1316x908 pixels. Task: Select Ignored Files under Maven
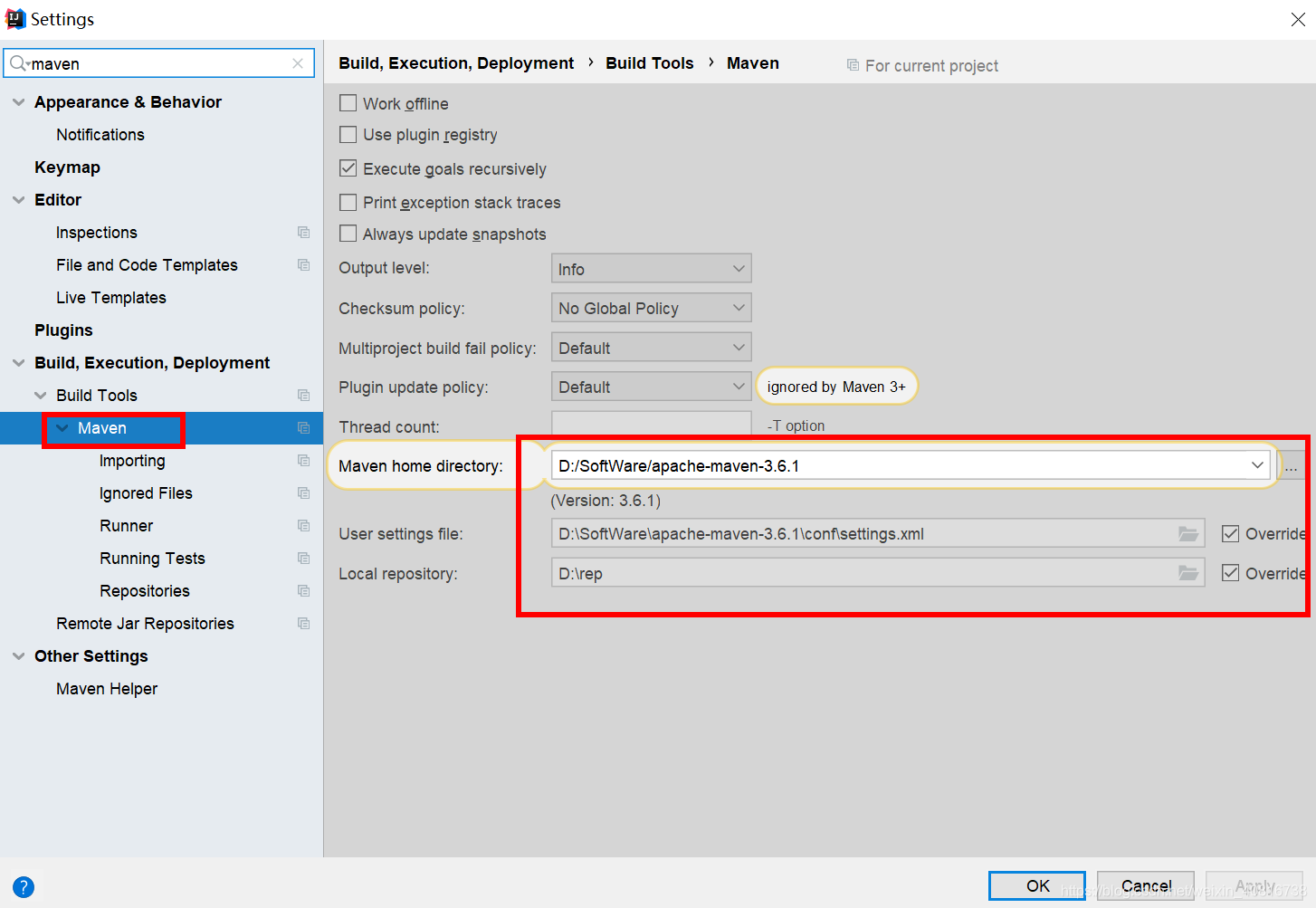(146, 493)
